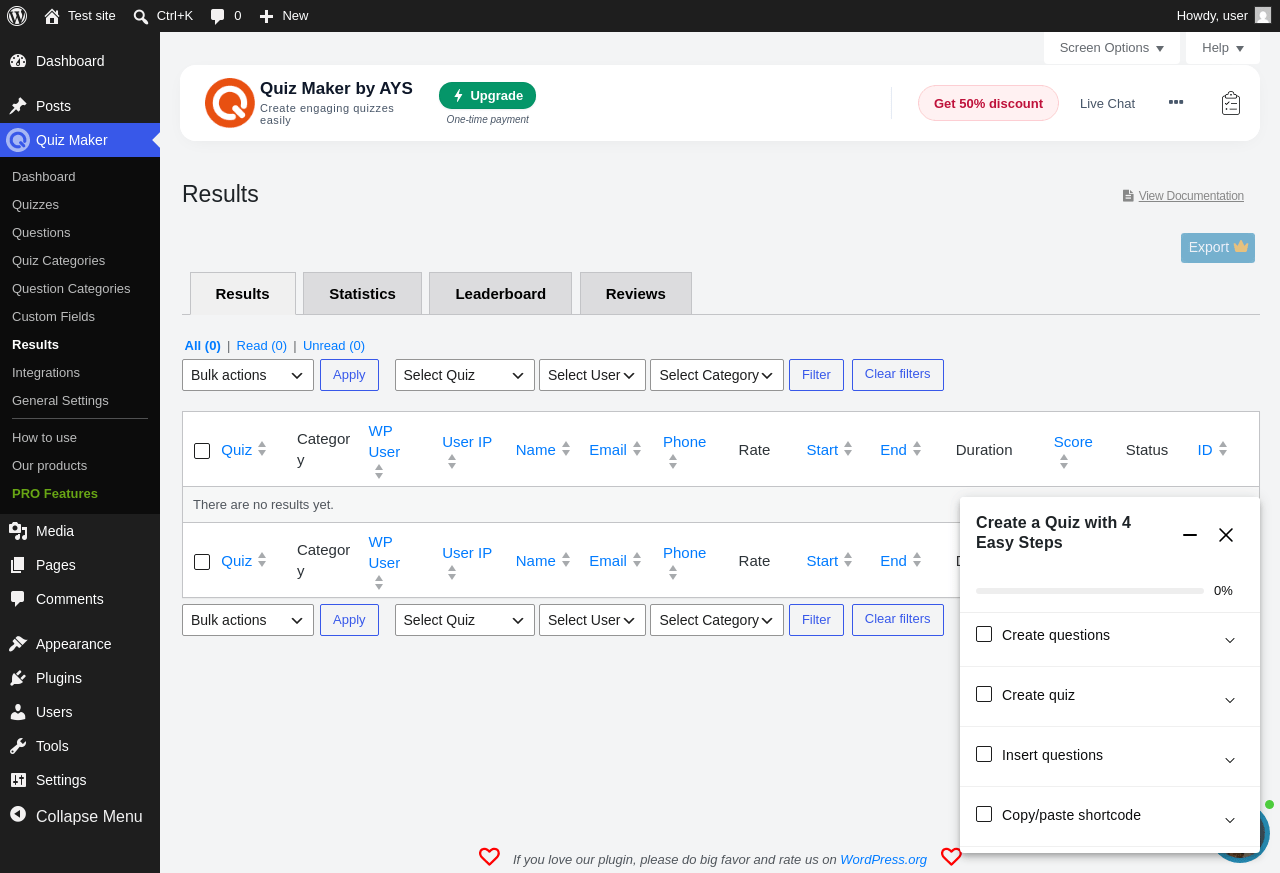
Task: Open Plugins plug icon in sidebar
Action: [18, 678]
